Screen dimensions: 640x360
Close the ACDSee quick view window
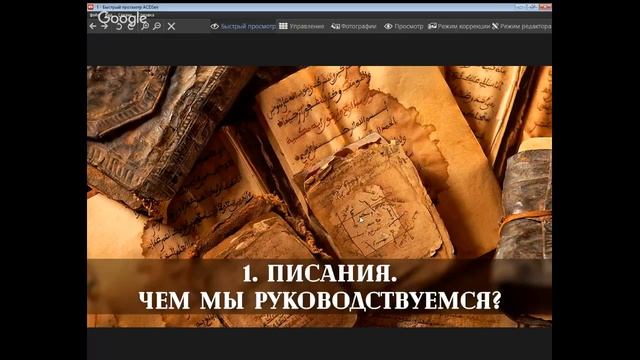pos(545,7)
